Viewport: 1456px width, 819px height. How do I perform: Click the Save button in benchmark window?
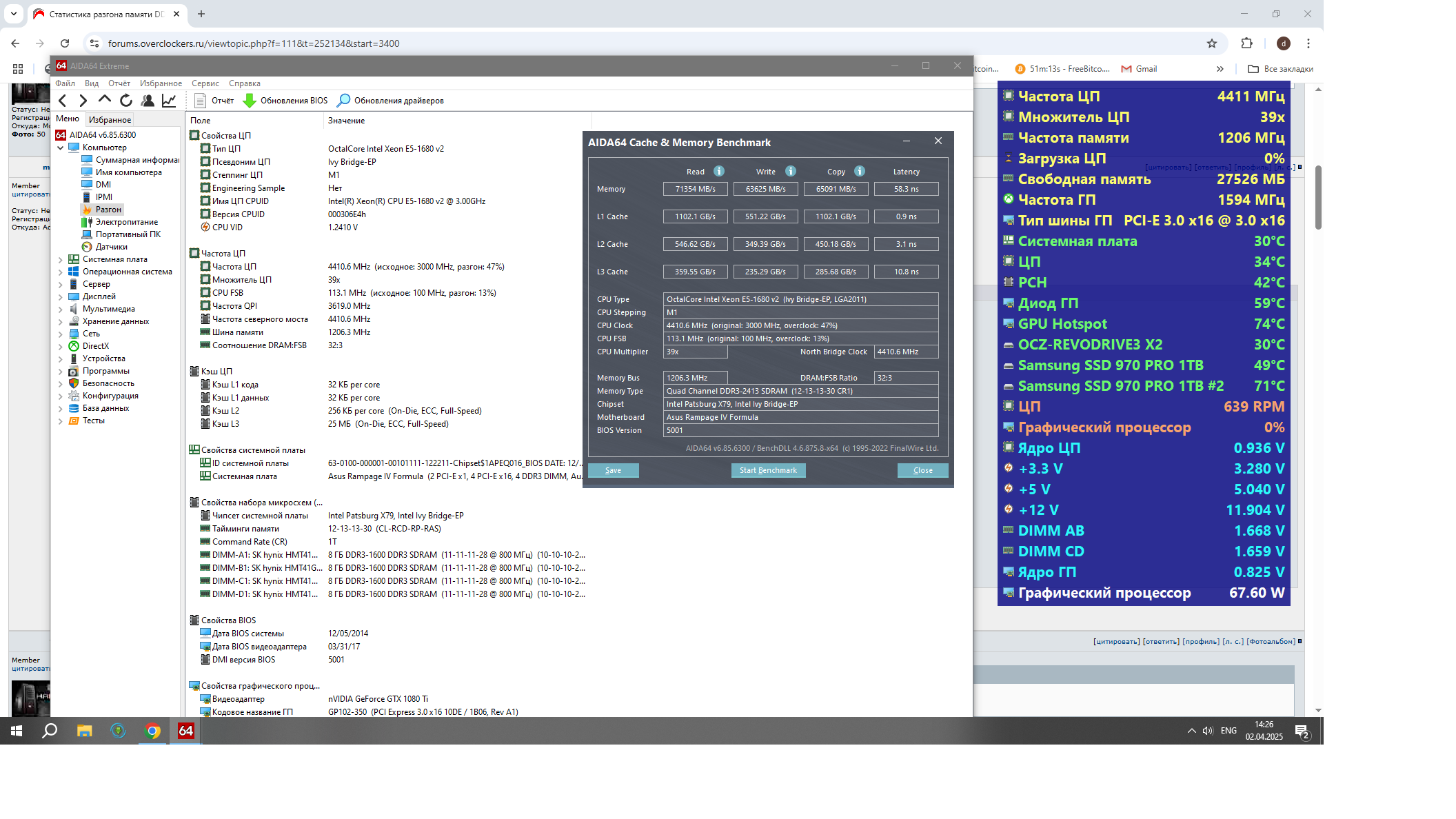613,470
